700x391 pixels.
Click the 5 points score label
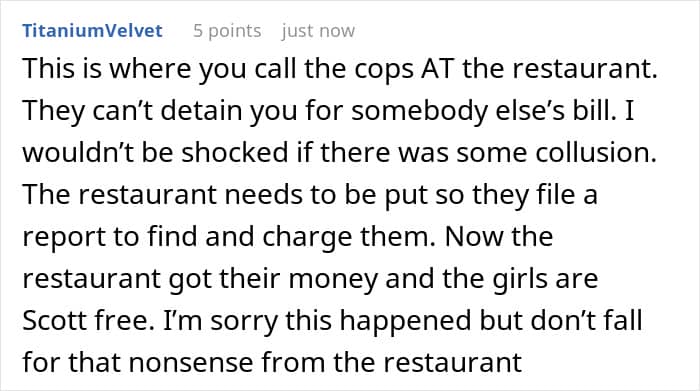[227, 31]
